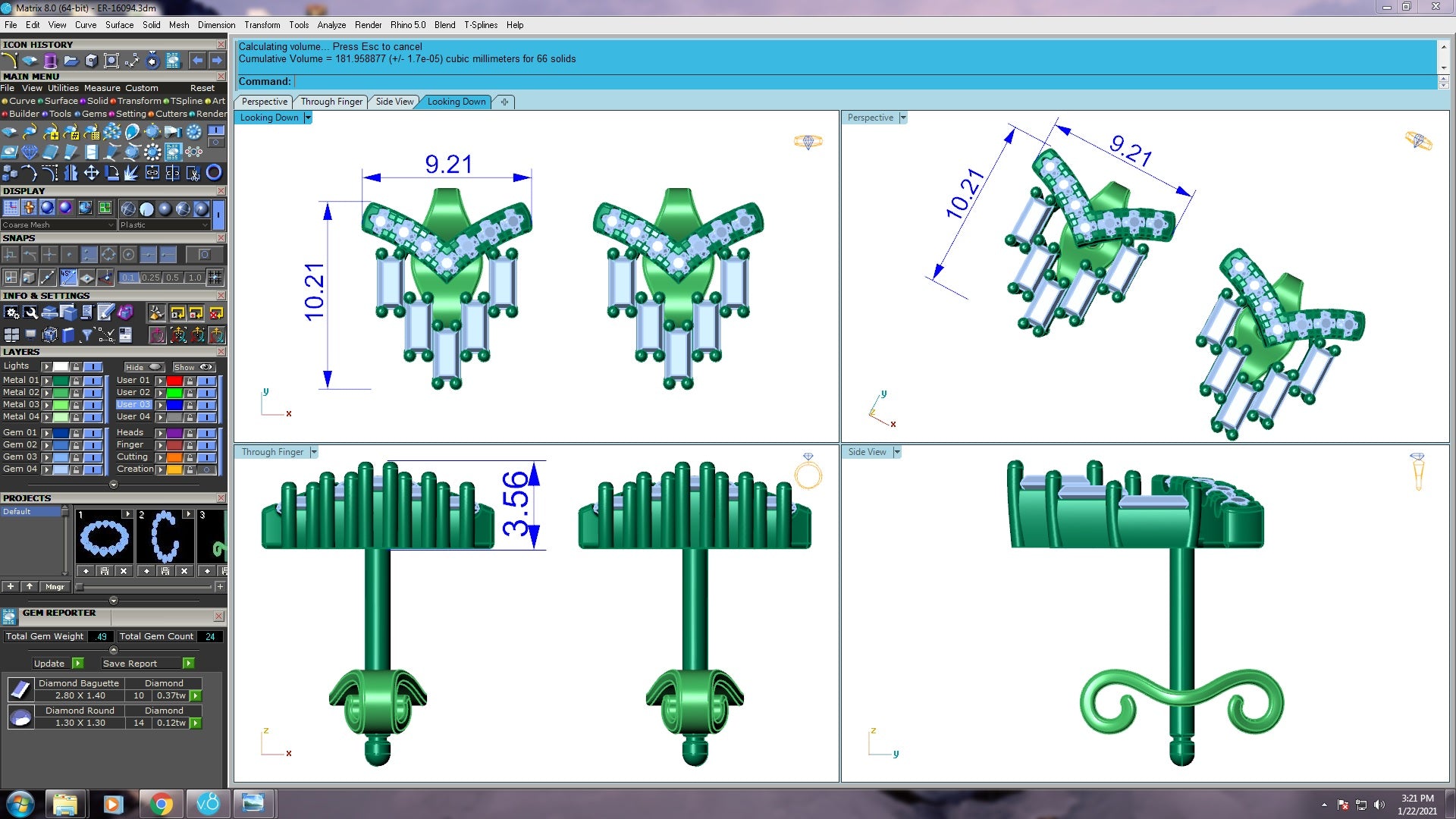Viewport: 1456px width, 819px height.
Task: Click the Move arrows tool icon
Action: [x=91, y=173]
